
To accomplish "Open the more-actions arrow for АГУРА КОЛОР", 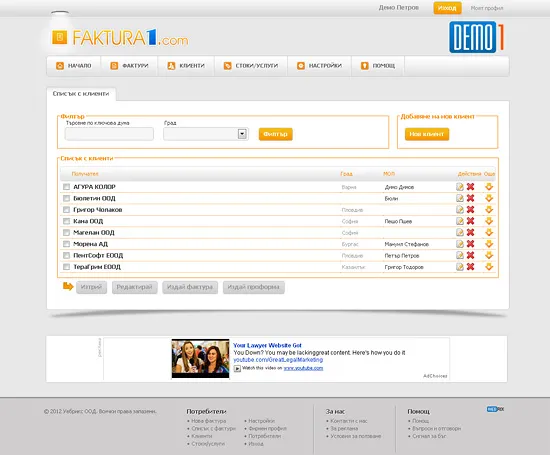I will click(x=489, y=187).
